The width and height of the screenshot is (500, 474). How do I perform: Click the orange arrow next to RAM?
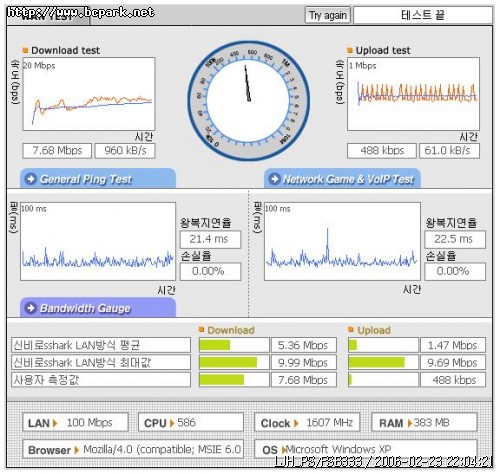(x=410, y=423)
